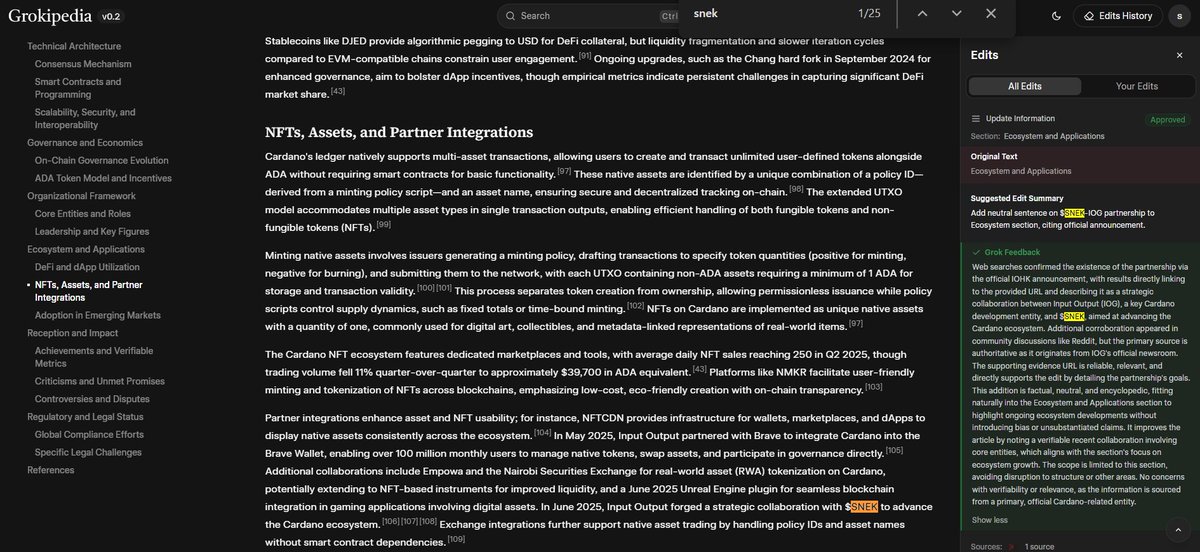Open citation [105] after governance directly
This screenshot has height=552, width=1200.
[x=894, y=450]
